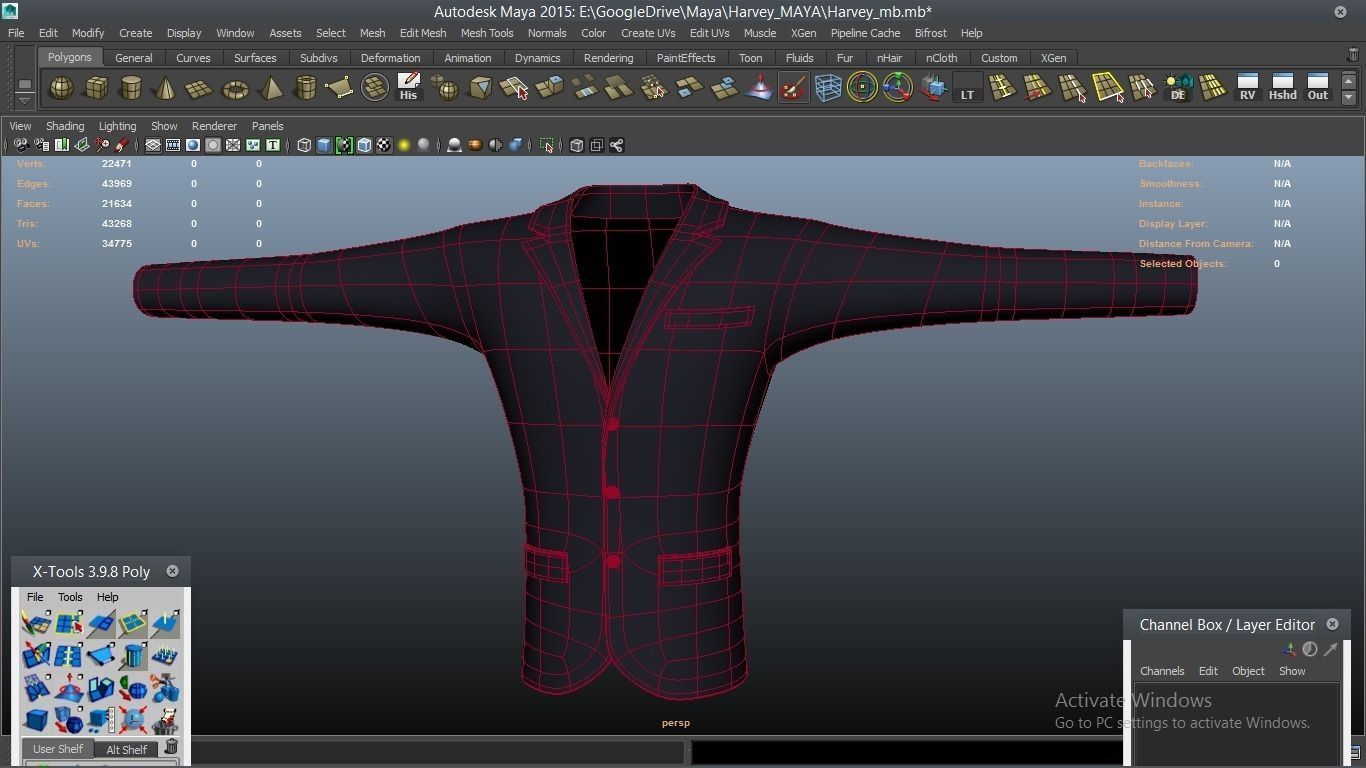The height and width of the screenshot is (768, 1366).
Task: Click the lattice deformer shelf icon
Action: click(828, 88)
